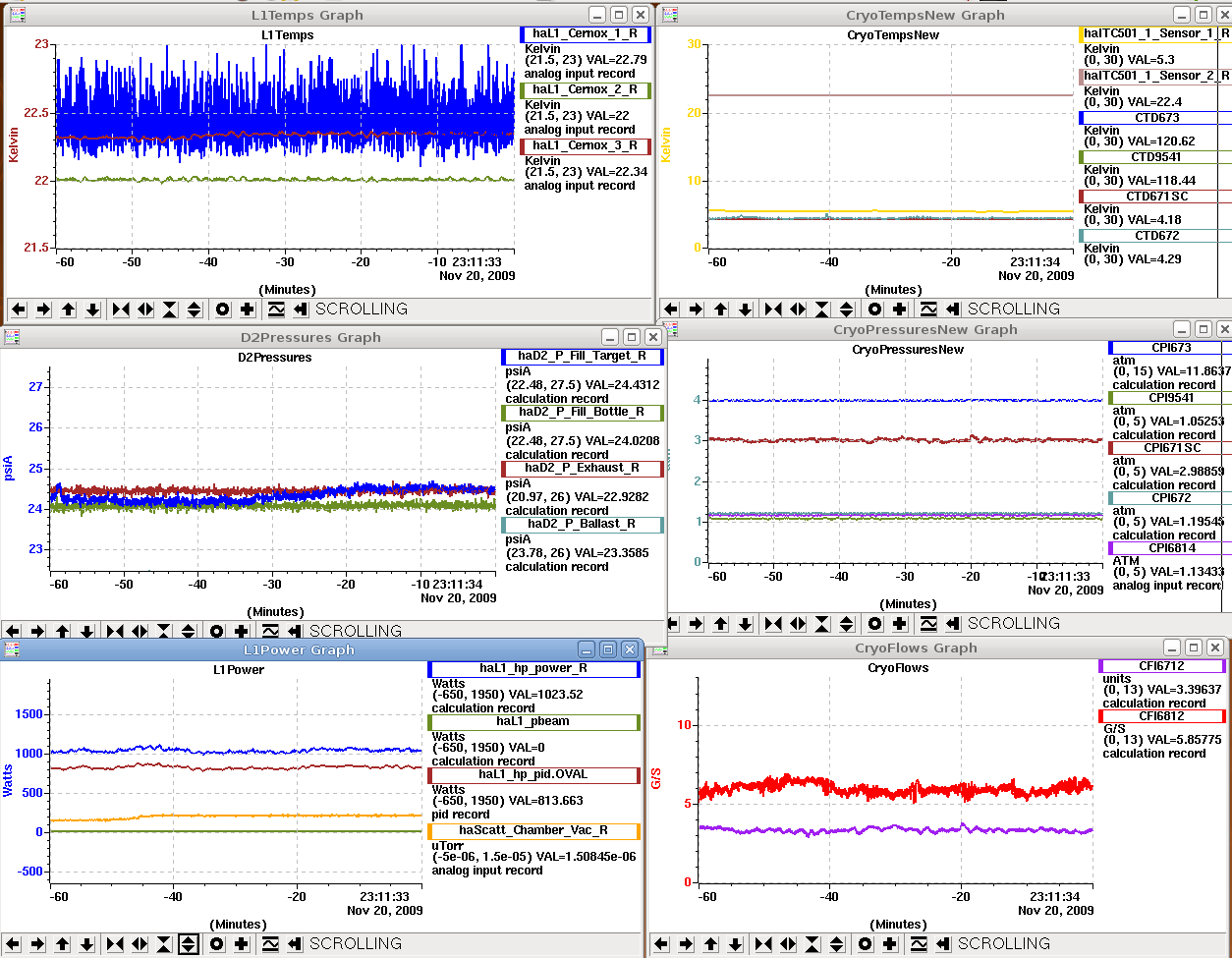Select the CTD672 curve legend
Image resolution: width=1232 pixels, height=958 pixels.
coord(1155,236)
